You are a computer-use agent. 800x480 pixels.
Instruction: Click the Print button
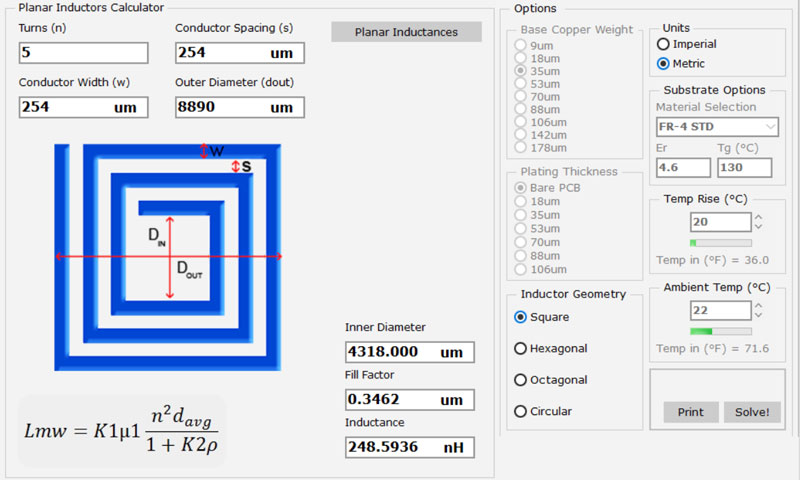click(690, 412)
